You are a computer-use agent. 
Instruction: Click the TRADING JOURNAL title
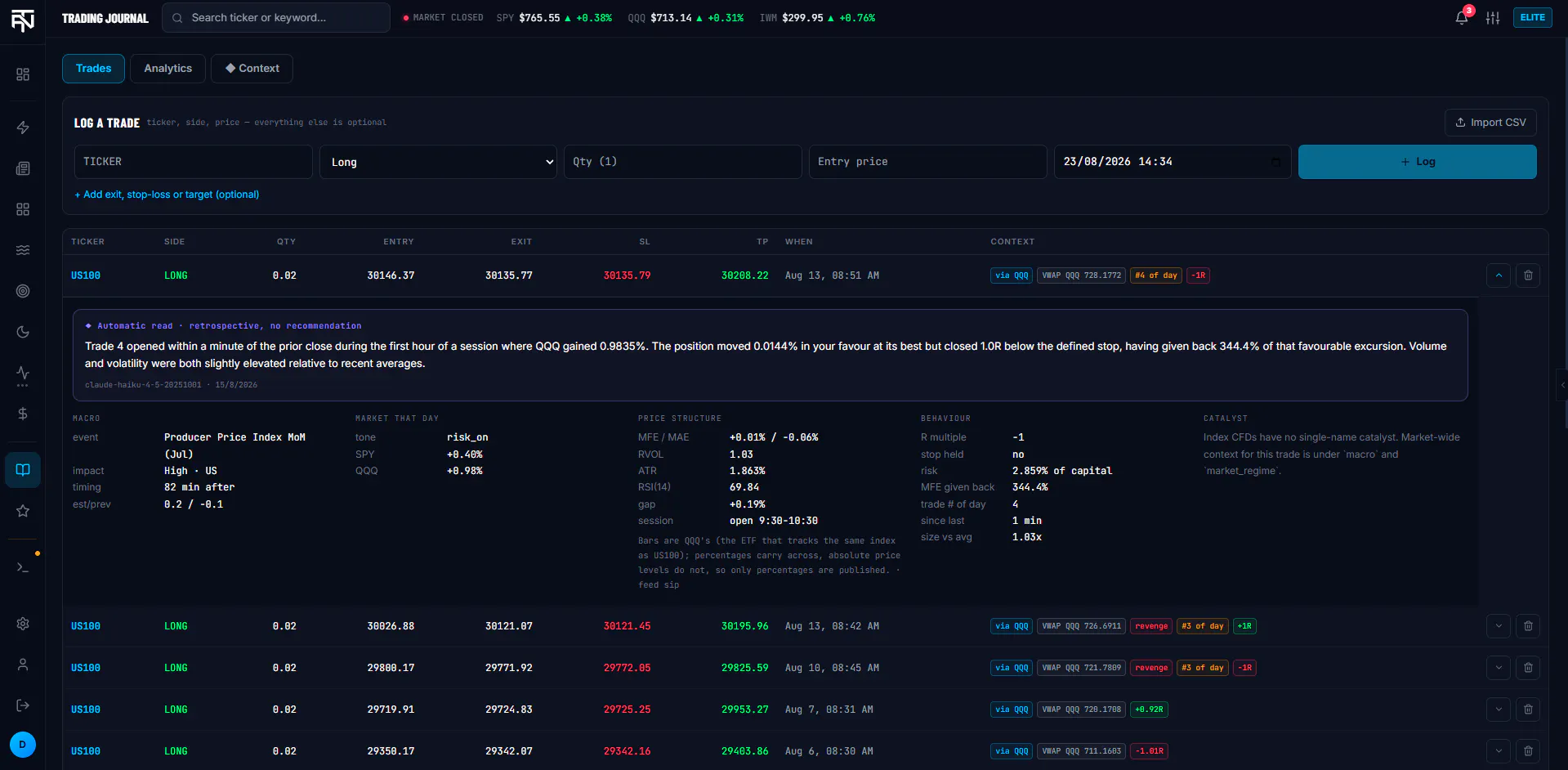pos(105,18)
